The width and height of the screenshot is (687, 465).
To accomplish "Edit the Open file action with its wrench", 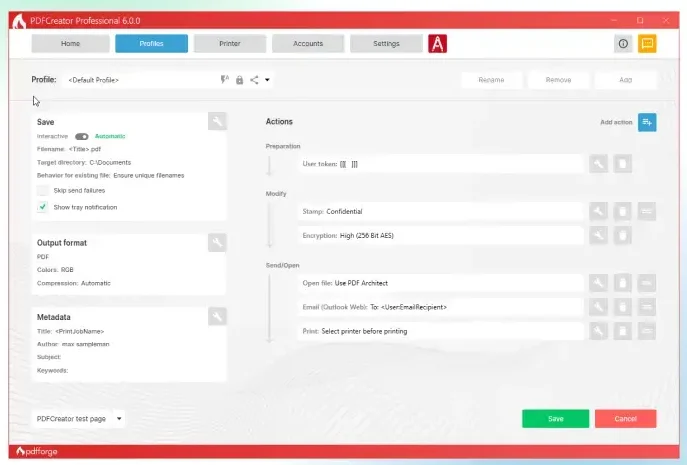I will point(598,283).
